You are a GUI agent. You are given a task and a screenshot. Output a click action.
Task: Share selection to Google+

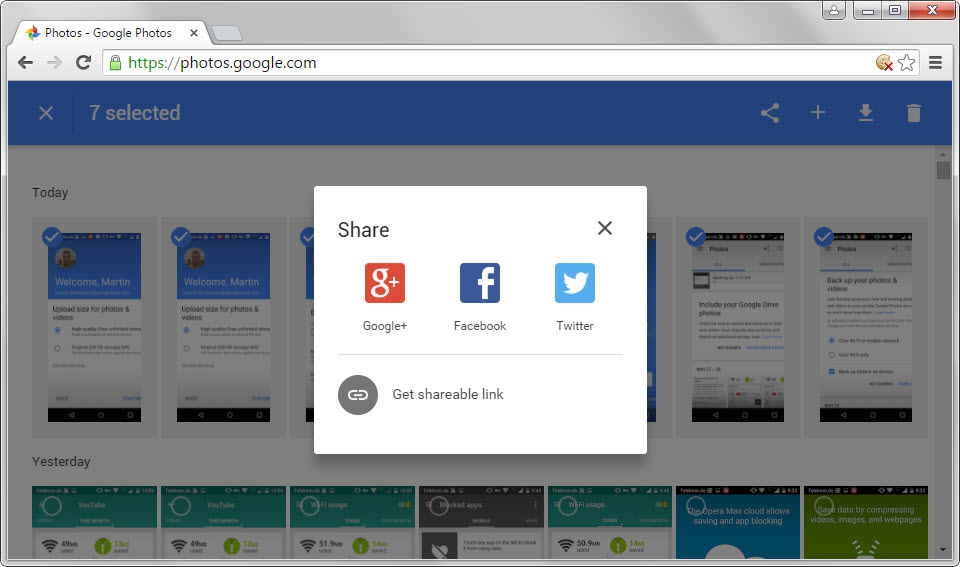click(384, 283)
